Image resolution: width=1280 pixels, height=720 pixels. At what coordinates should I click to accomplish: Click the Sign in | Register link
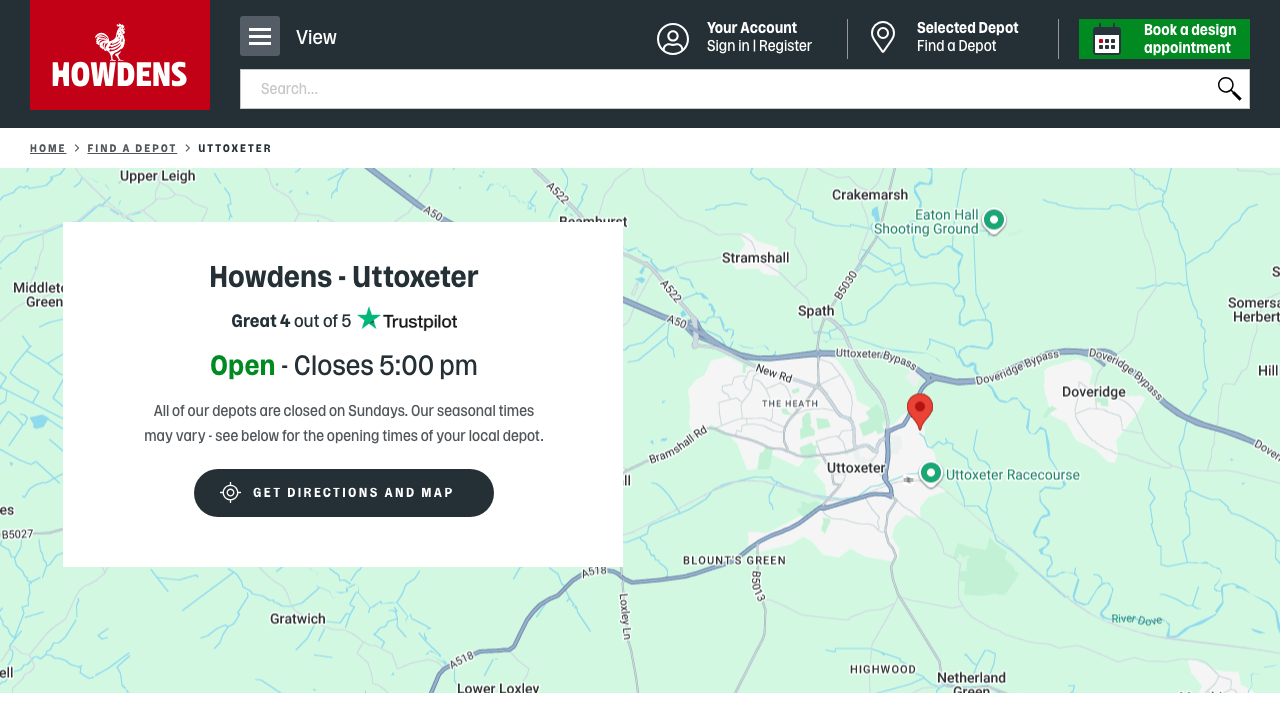click(758, 45)
